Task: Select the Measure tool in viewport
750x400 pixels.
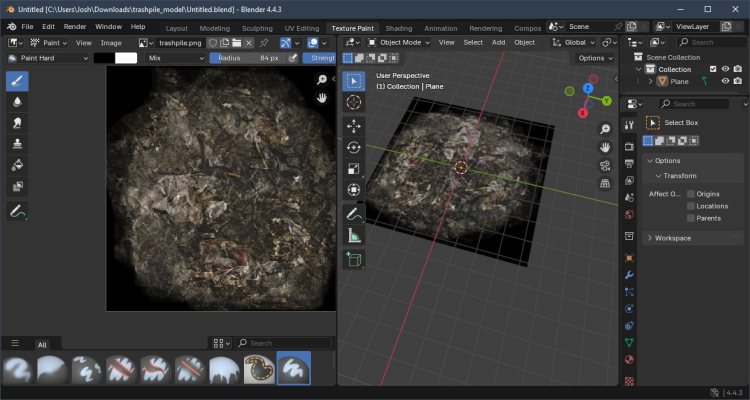Action: tap(354, 235)
